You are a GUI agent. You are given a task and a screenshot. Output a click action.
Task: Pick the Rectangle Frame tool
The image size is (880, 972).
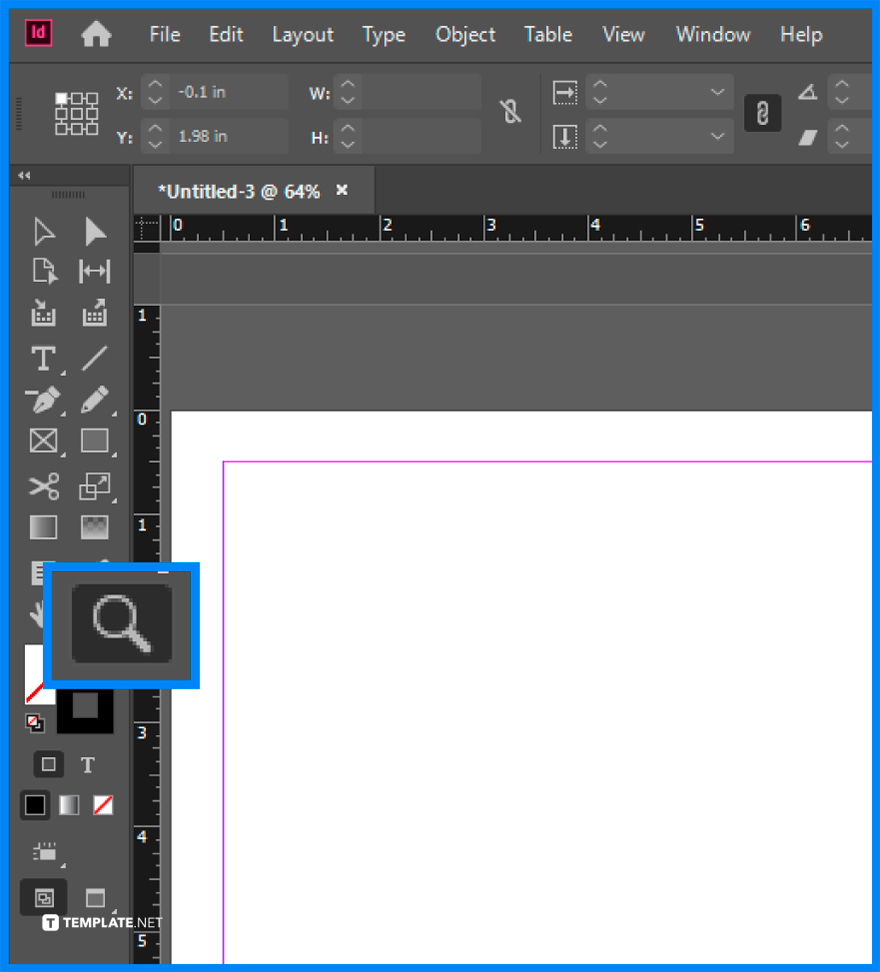(44, 440)
